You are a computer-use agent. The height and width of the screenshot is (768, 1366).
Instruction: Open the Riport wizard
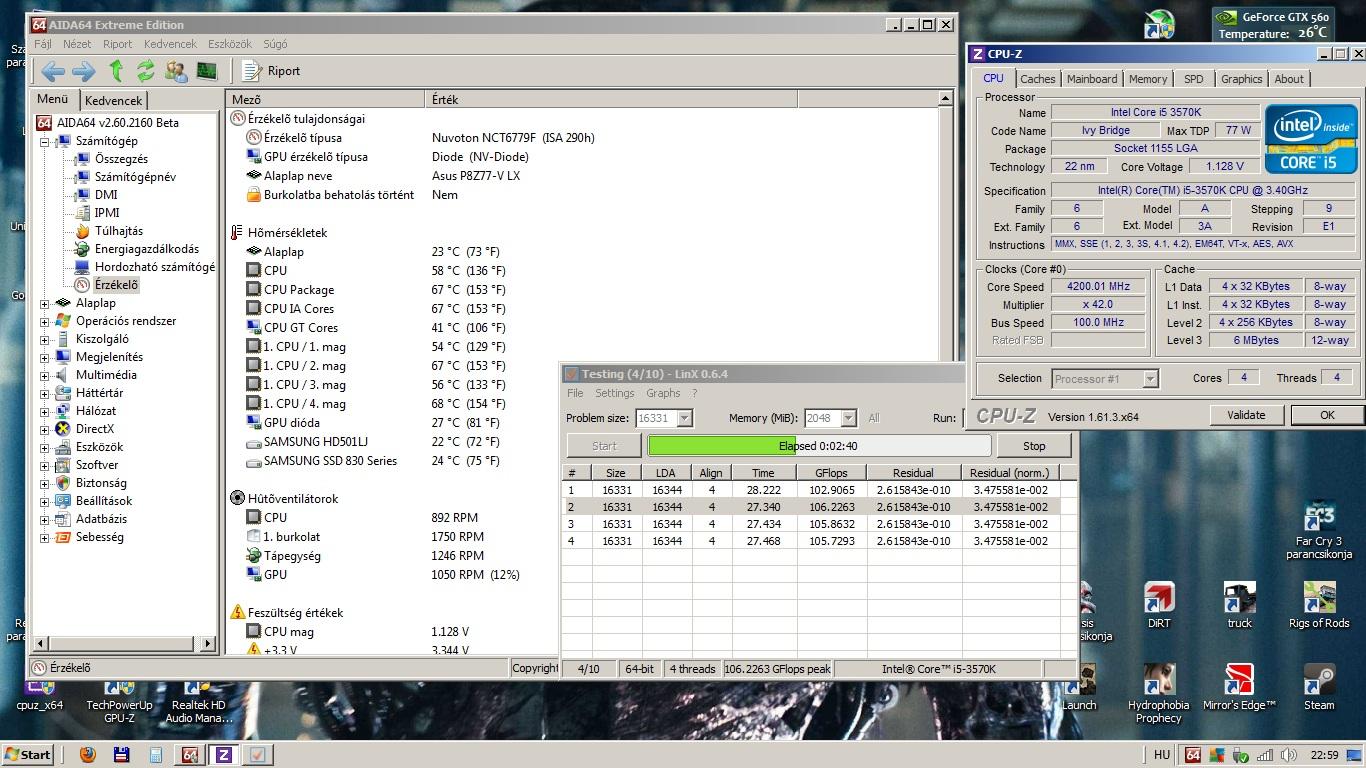click(271, 70)
